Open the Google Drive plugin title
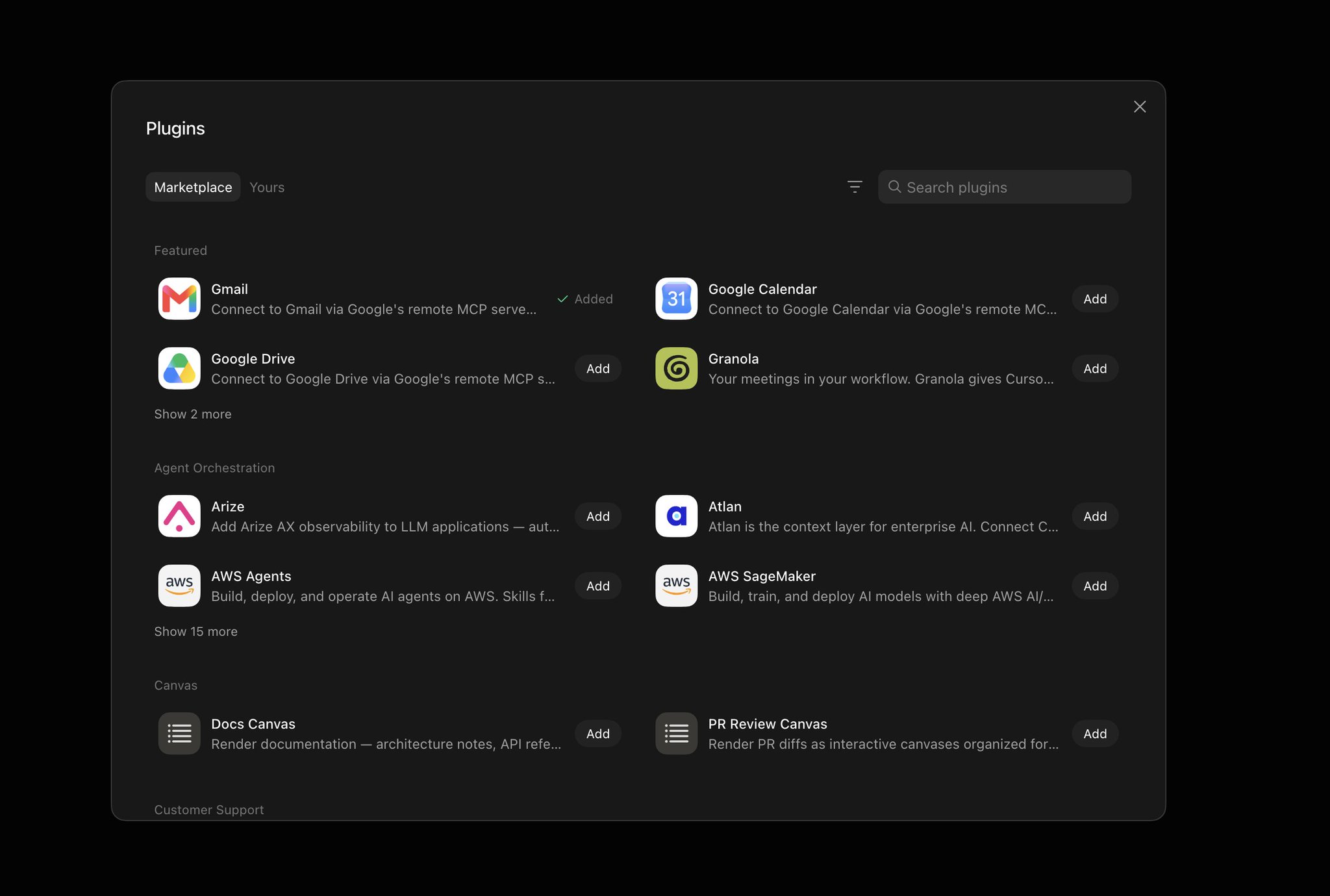This screenshot has width=1330, height=896. click(x=253, y=358)
